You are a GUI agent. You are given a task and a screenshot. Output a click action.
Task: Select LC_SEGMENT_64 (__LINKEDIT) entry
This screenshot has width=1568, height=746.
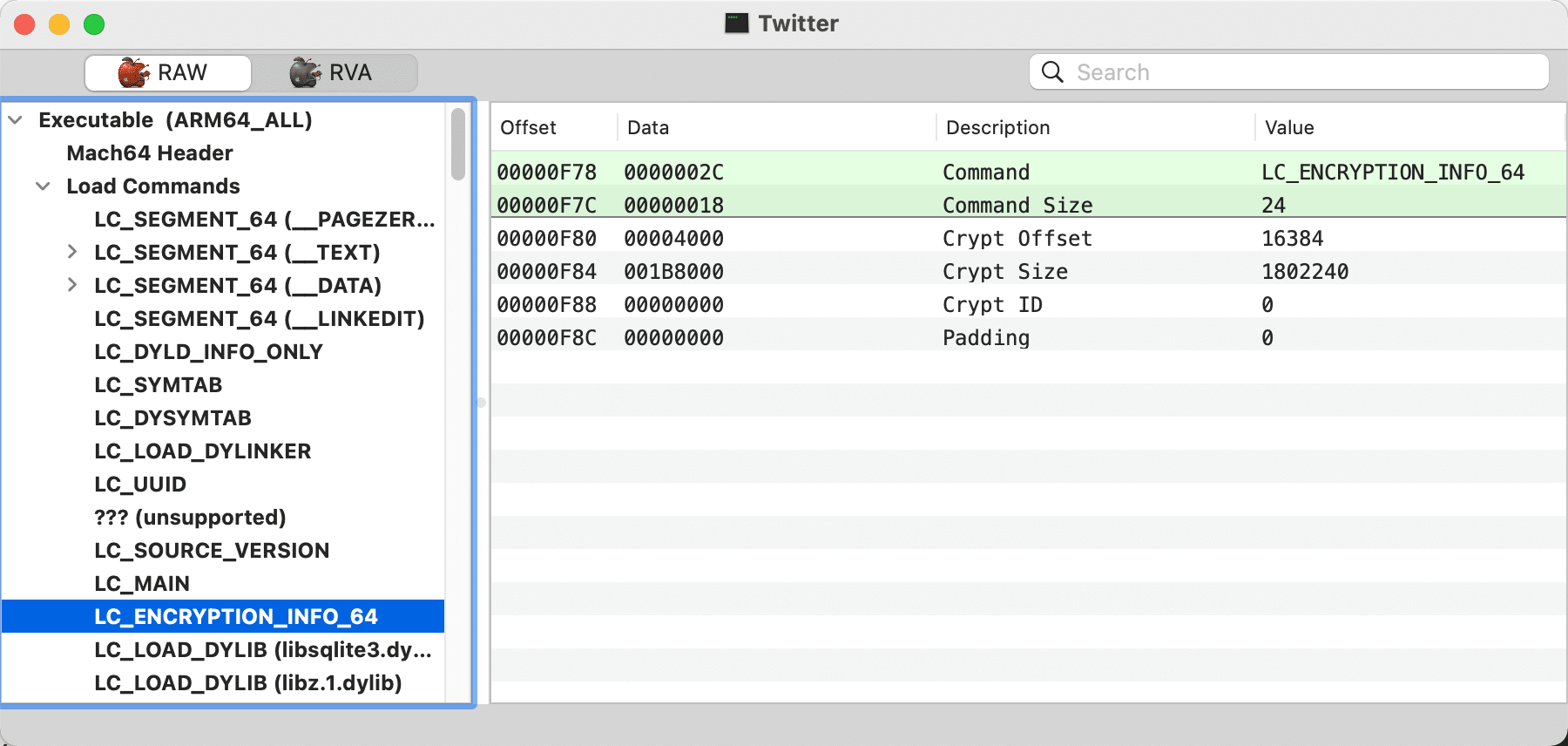click(260, 319)
